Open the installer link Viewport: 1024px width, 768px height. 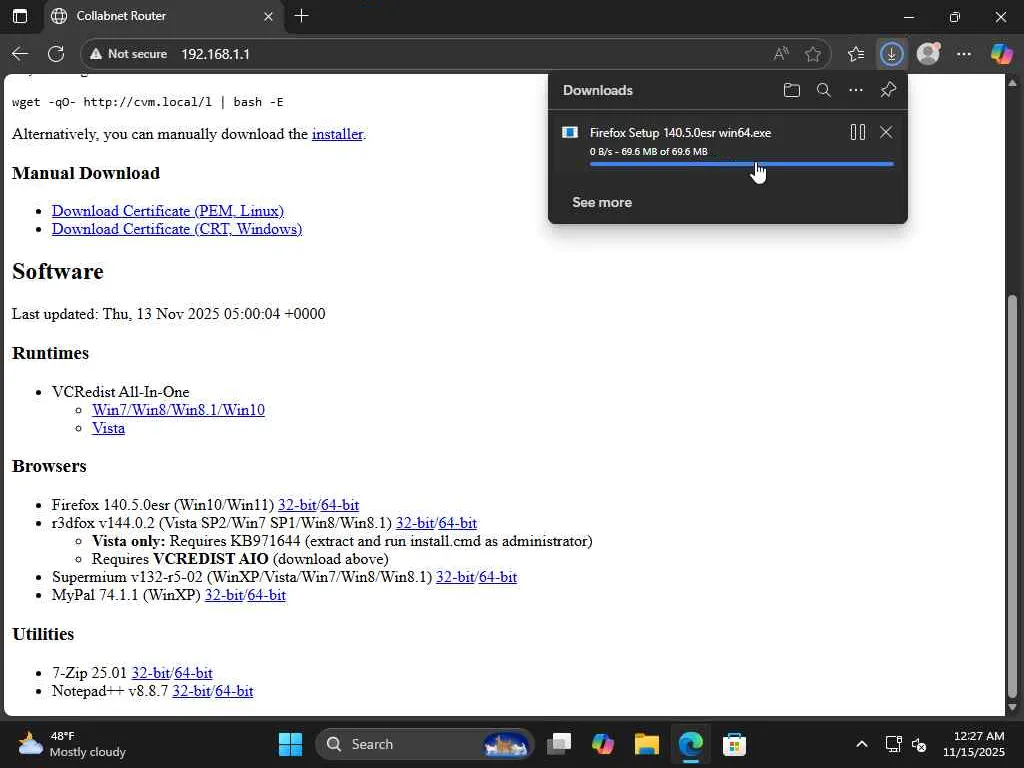coord(337,134)
